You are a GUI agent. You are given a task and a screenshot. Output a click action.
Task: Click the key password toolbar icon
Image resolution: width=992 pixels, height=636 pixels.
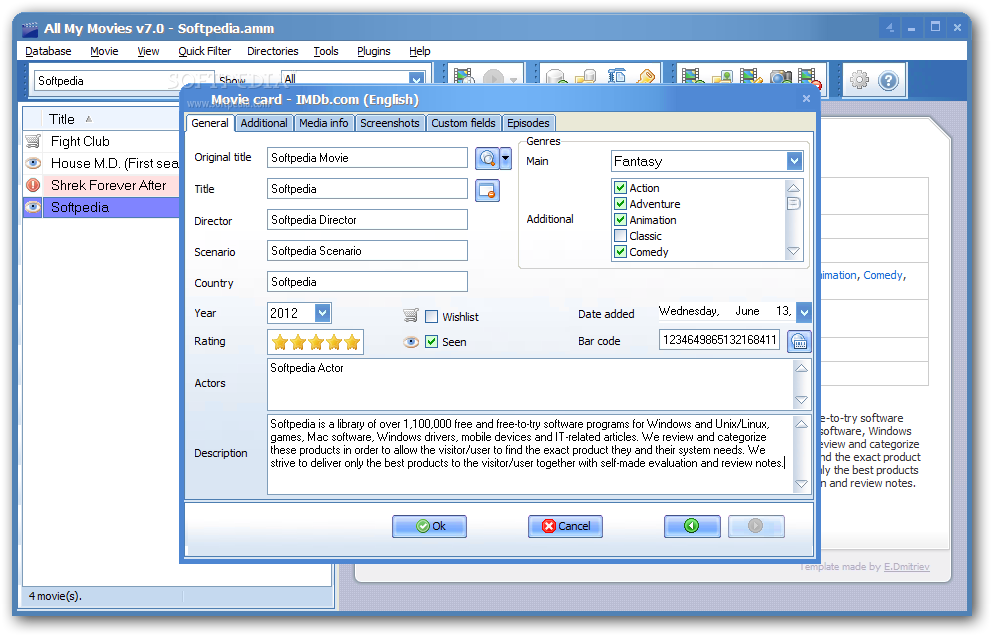[x=646, y=78]
